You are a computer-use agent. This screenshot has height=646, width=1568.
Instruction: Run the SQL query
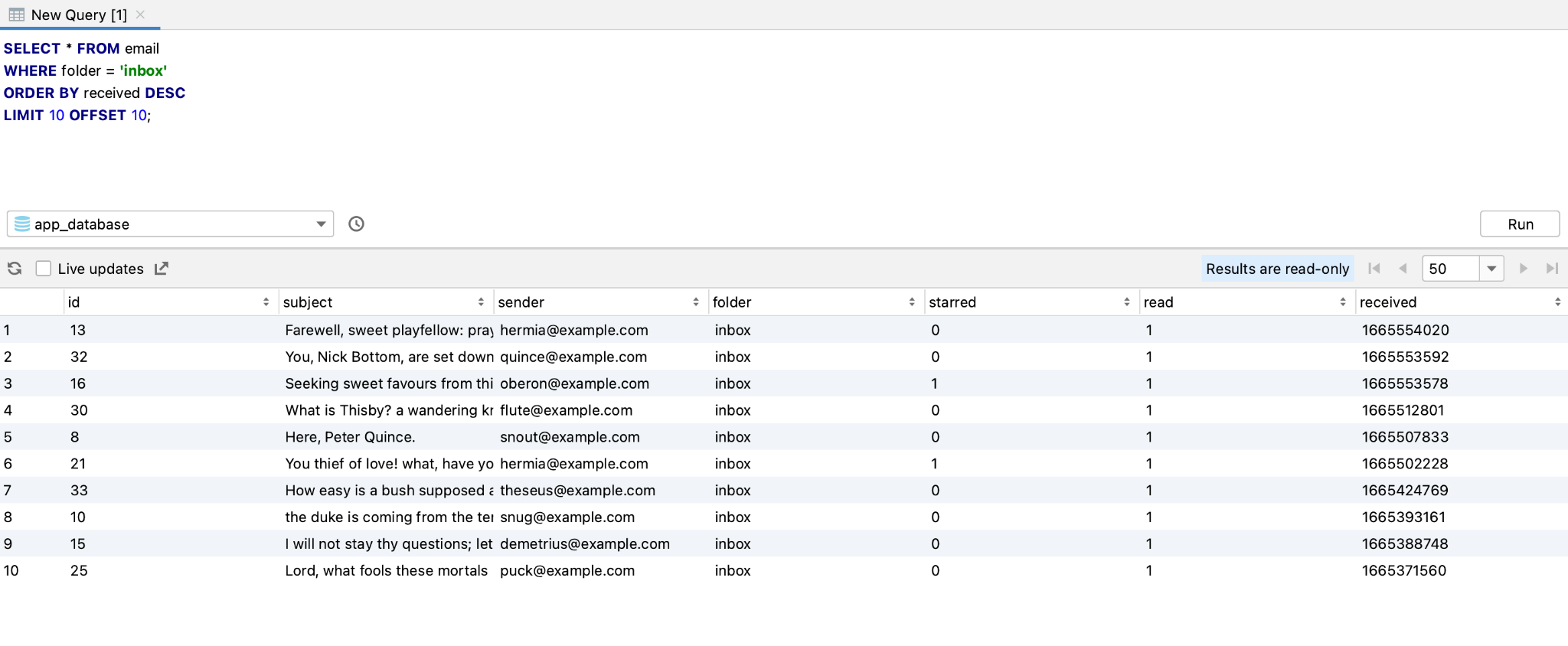(1520, 224)
